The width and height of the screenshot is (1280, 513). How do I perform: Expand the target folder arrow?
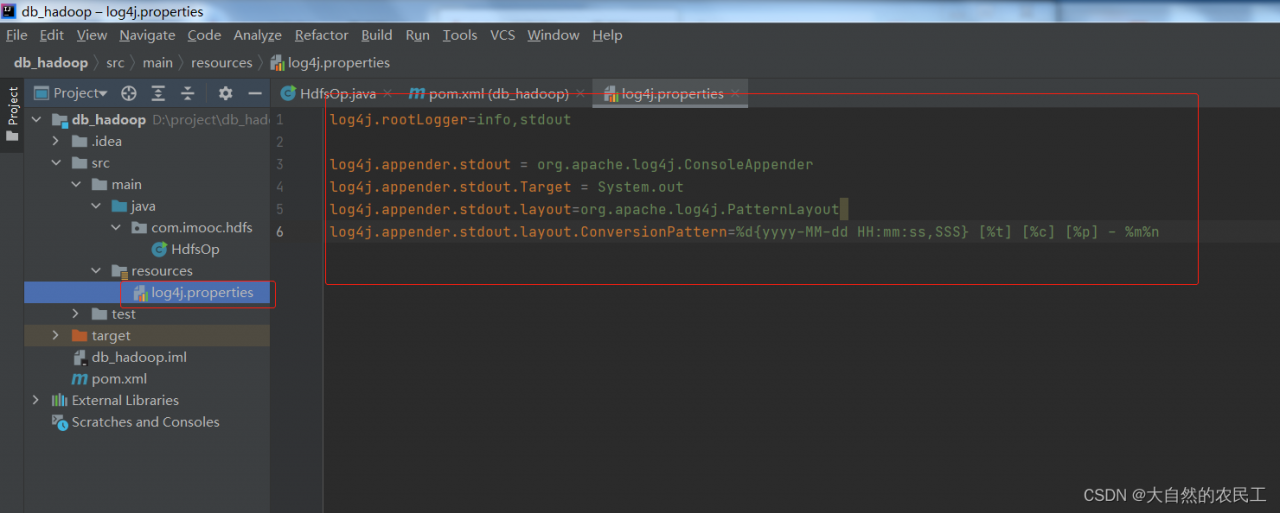pos(57,336)
